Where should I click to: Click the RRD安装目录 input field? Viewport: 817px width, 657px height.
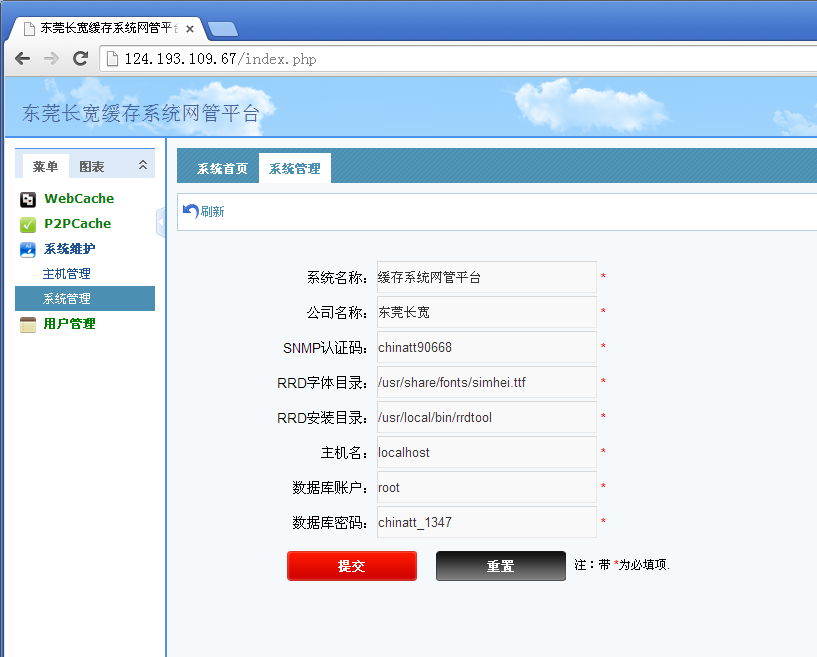click(487, 417)
